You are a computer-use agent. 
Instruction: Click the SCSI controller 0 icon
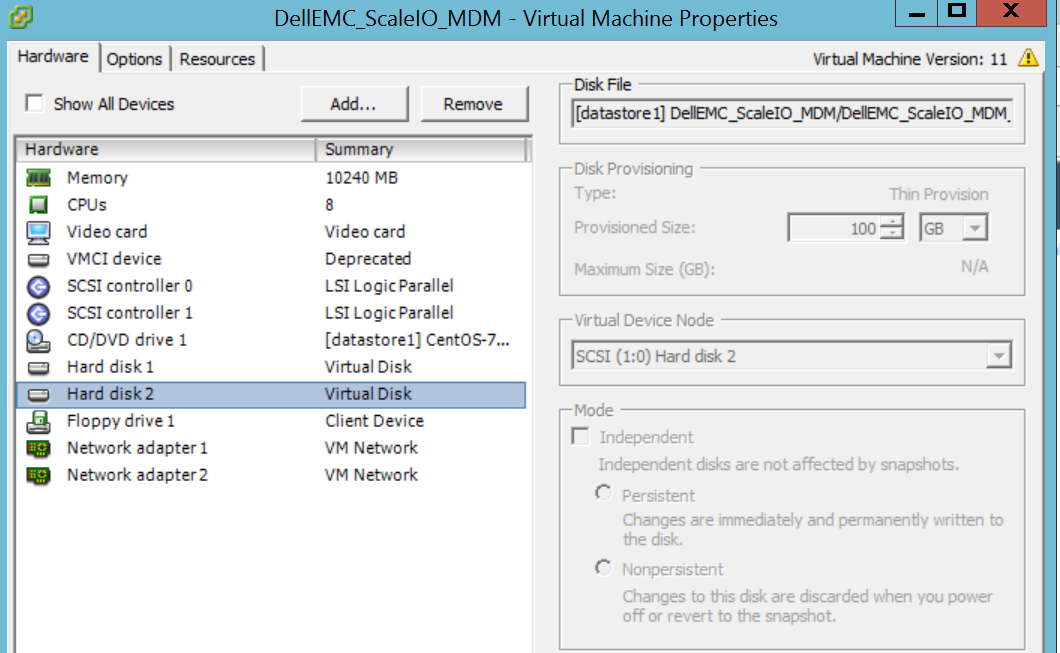39,287
